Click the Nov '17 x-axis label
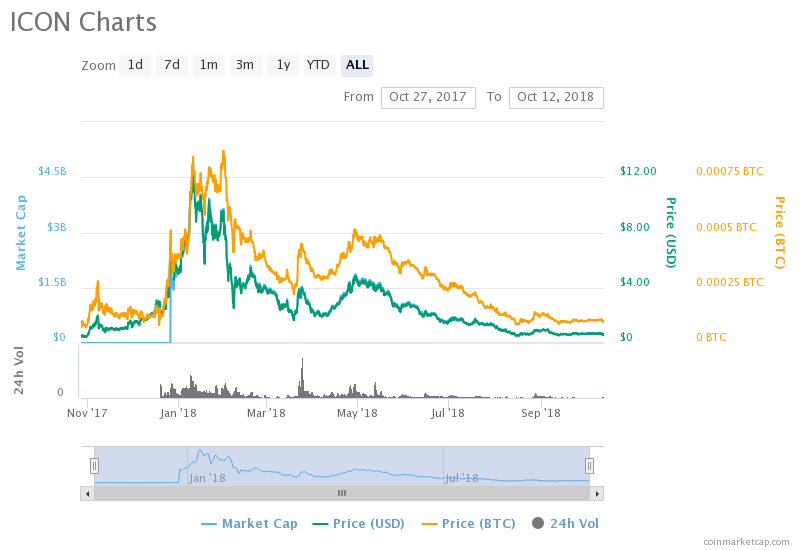Screen dimensions: 800x550 (x=87, y=413)
